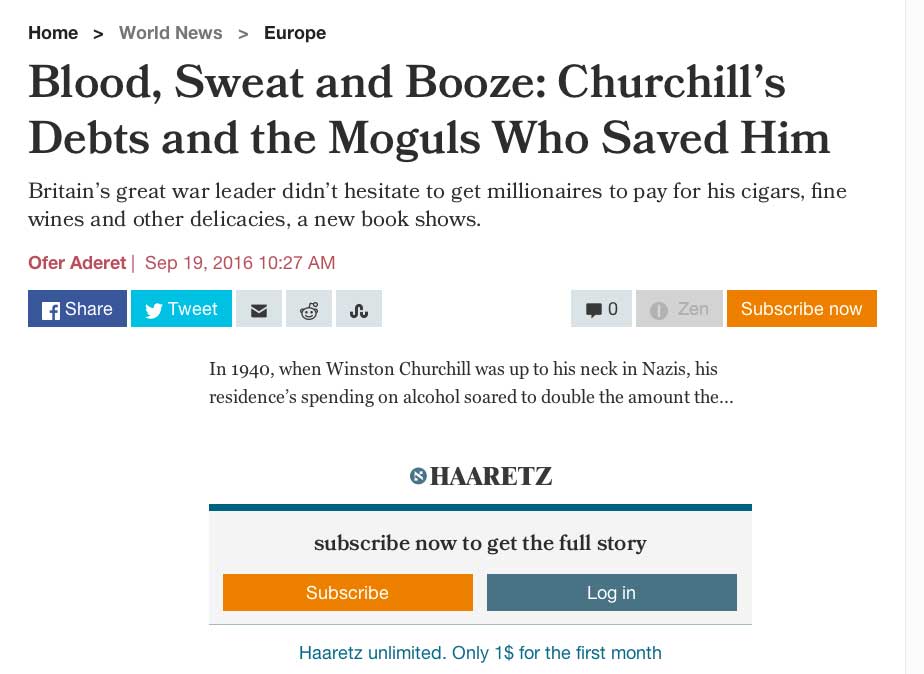Toggle Zen reading mode
This screenshot has width=924, height=674.
(679, 309)
